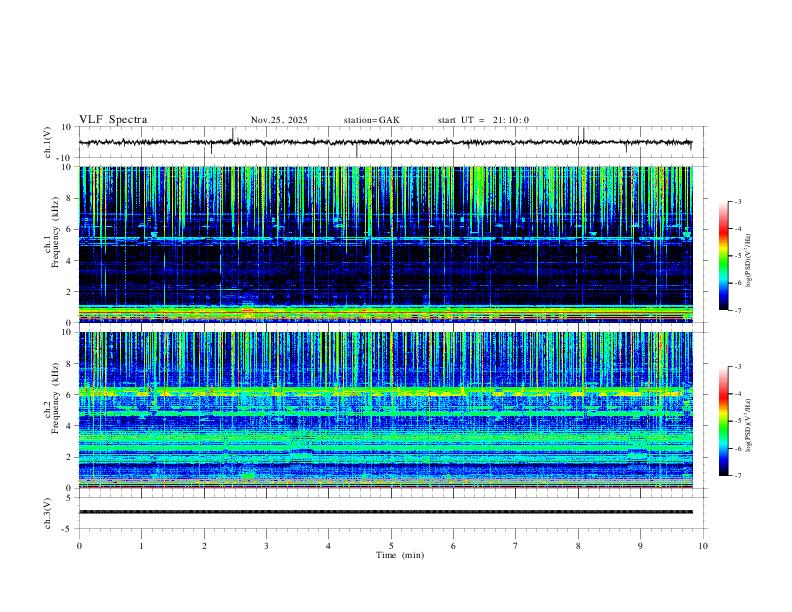Click the time axis tick label '0'
792x612 pixels.
[x=79, y=546]
